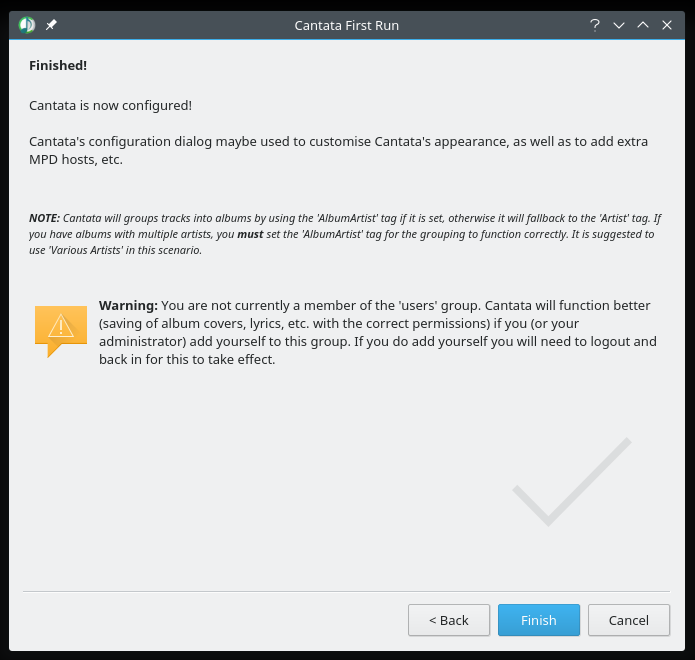Minimize the Cantata First Run window
The image size is (695, 660).
click(x=619, y=25)
